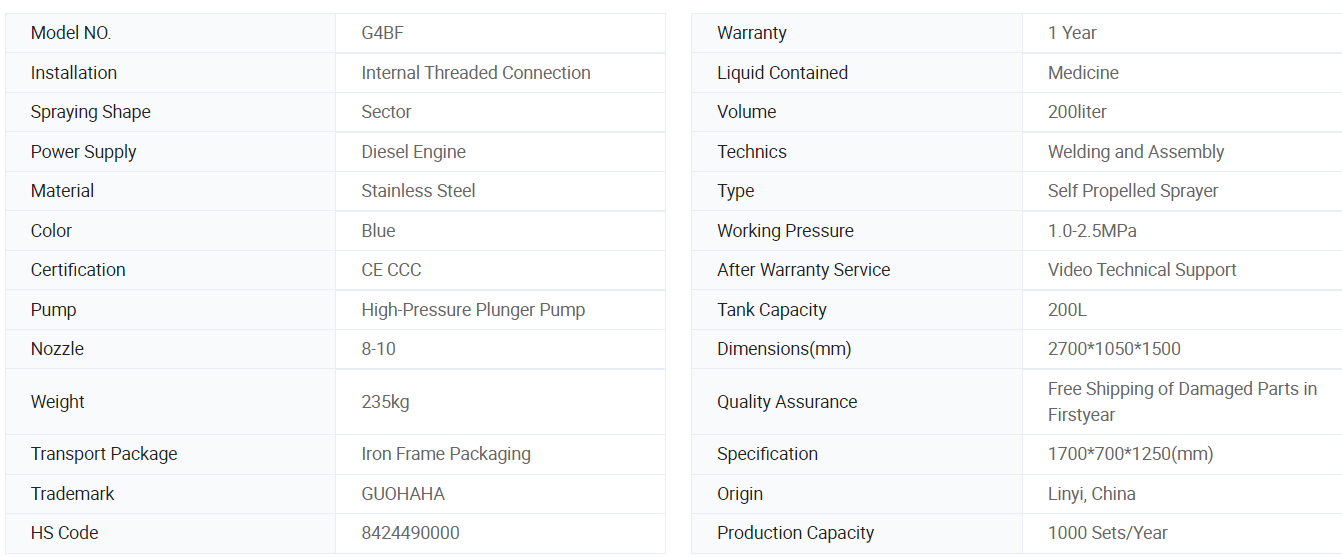Click the Diesel Engine power supply value
This screenshot has height=557, width=1342.
click(413, 152)
